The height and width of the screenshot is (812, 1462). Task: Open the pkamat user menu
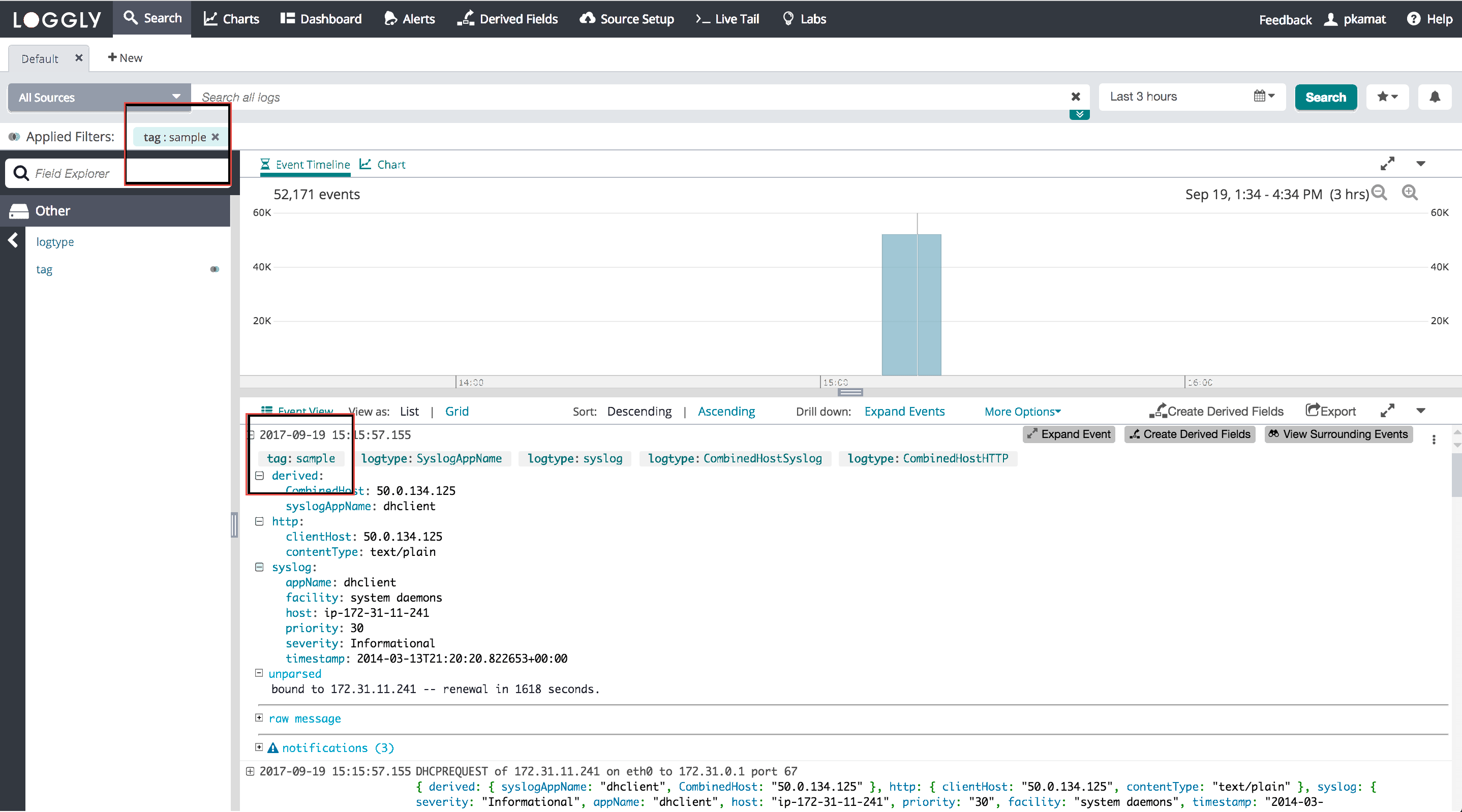pos(1355,19)
